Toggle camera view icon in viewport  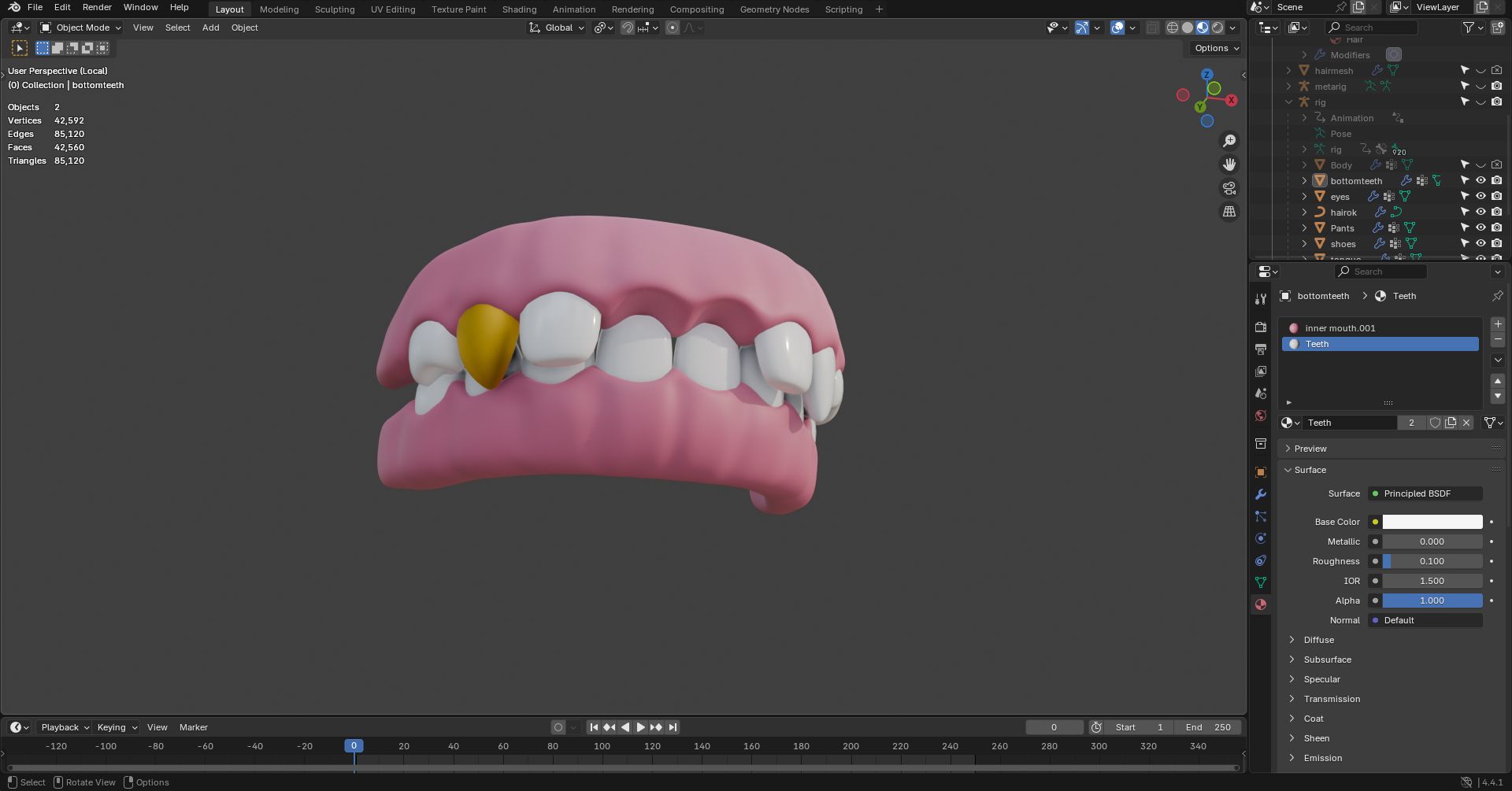point(1228,188)
